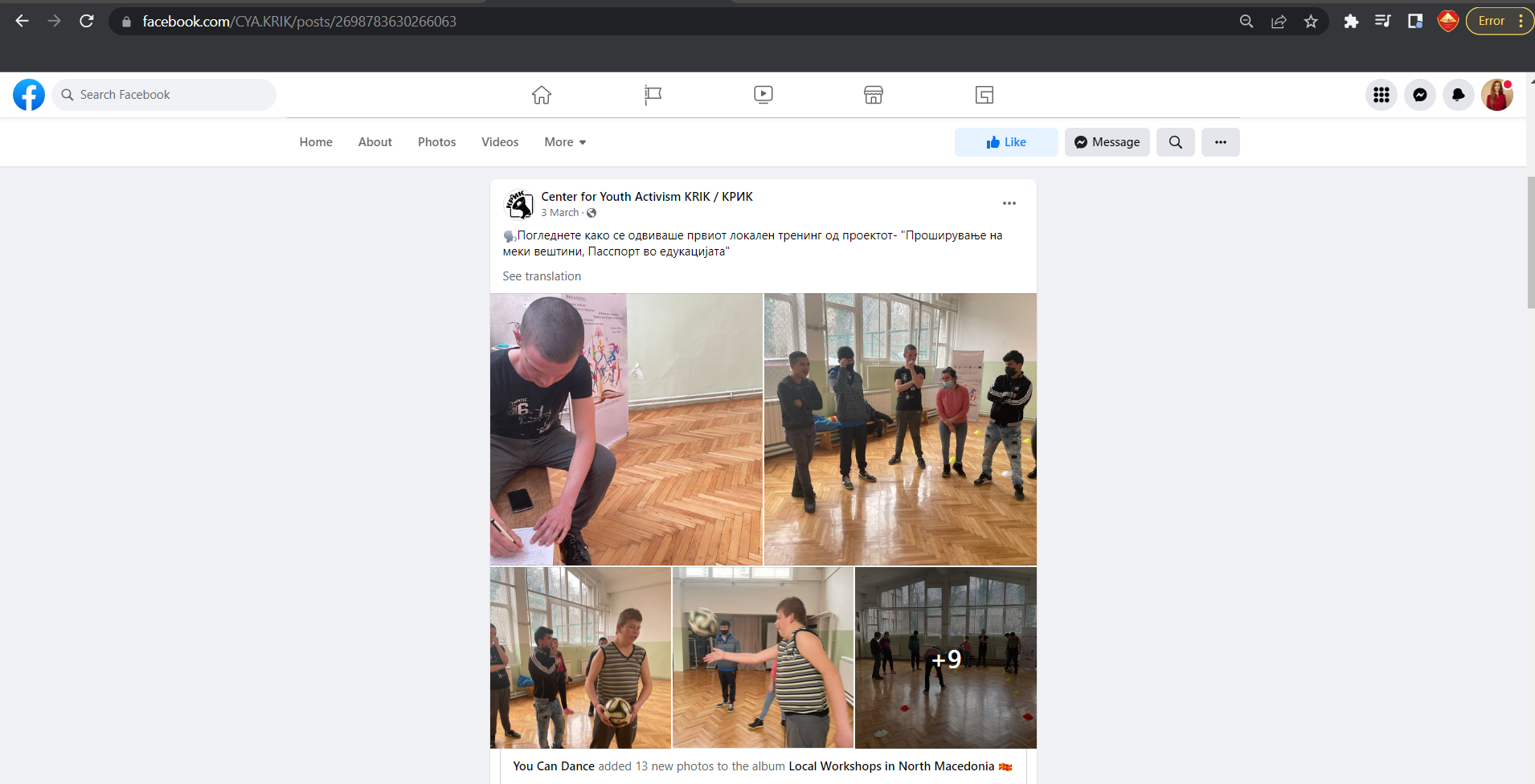Go back with the browser back arrow
The width and height of the screenshot is (1535, 784).
(x=23, y=21)
